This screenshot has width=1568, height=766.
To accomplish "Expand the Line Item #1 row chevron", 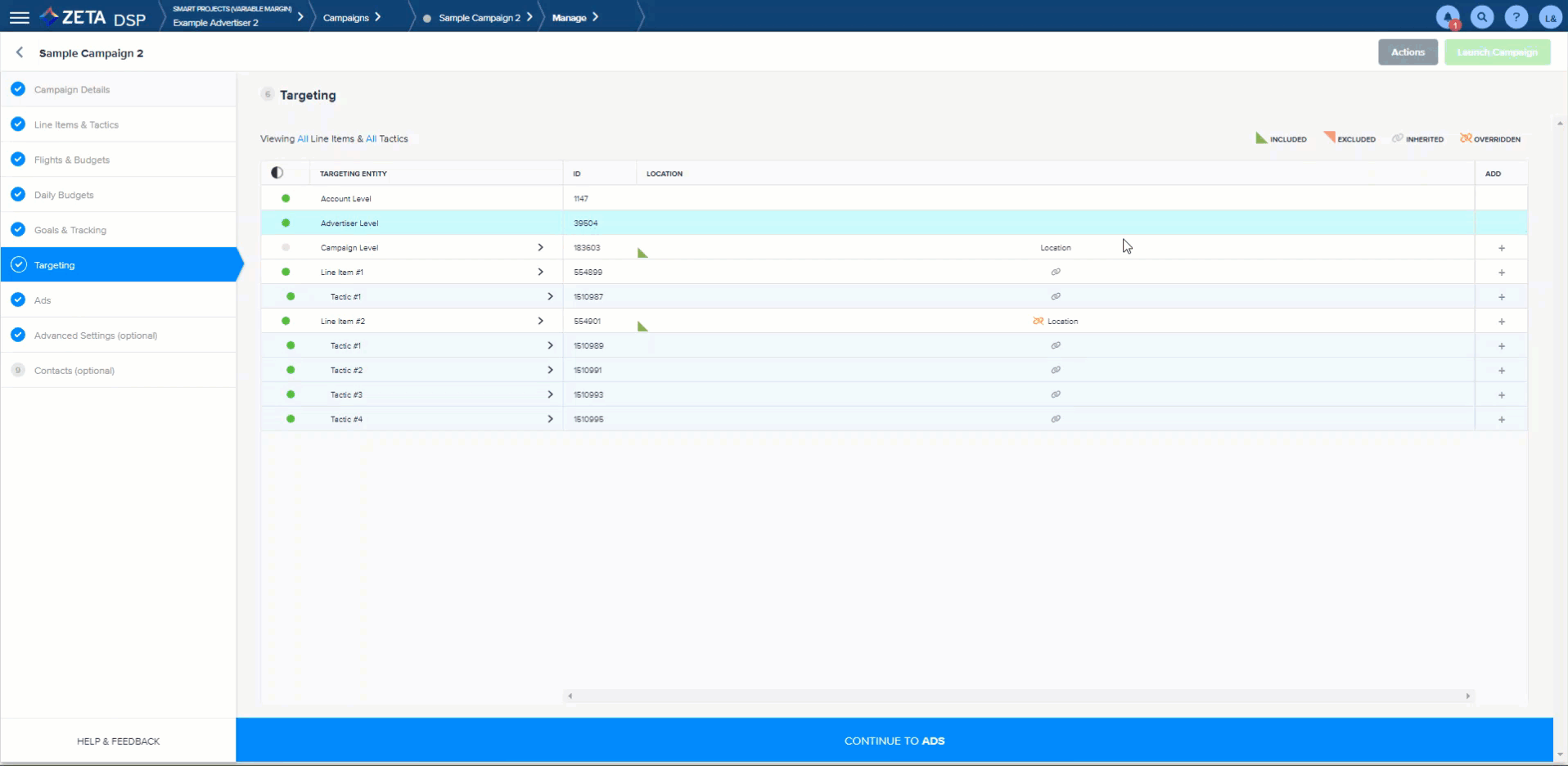I will coord(540,272).
